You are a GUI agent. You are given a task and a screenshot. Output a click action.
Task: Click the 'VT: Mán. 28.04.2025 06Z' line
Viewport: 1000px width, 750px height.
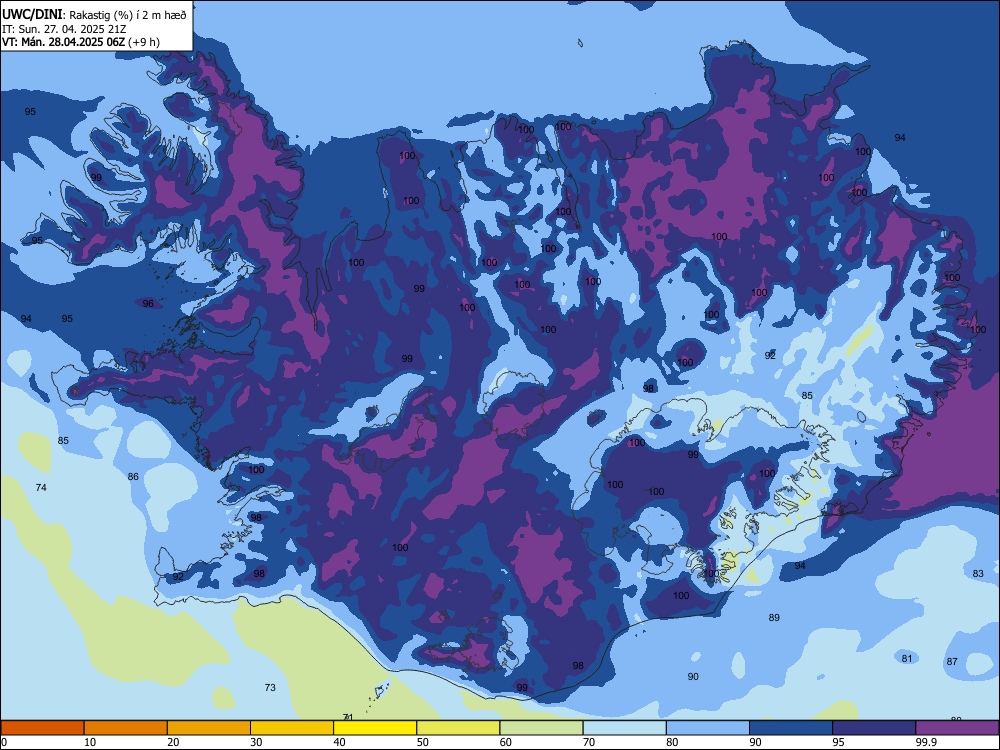pyautogui.click(x=63, y=42)
